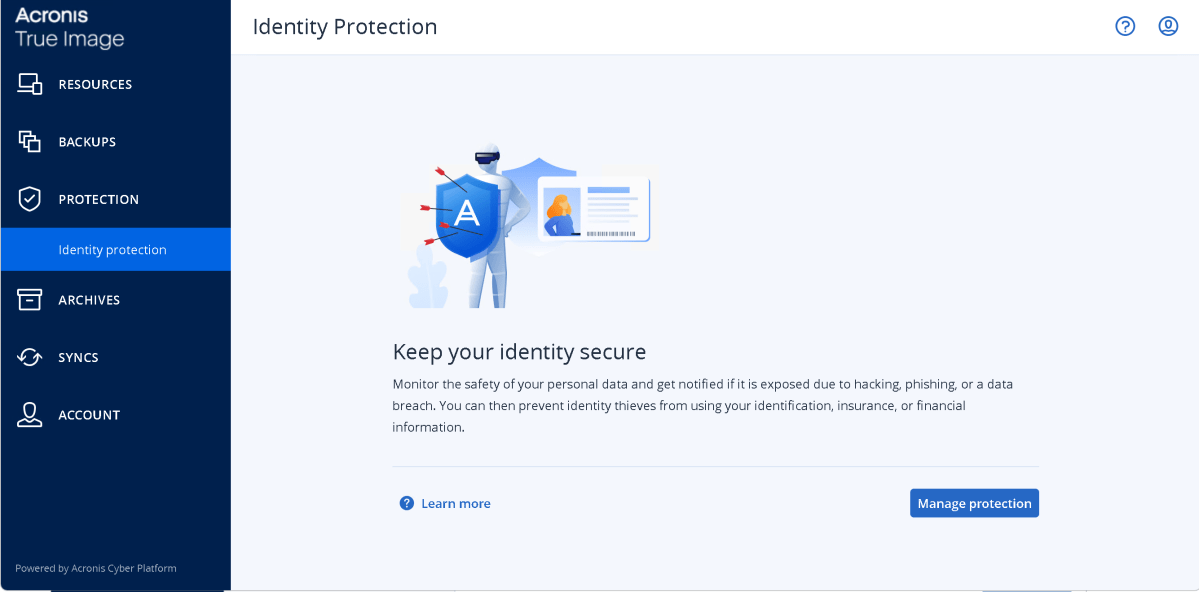Click the Syncs circular arrows icon
Image resolution: width=1199 pixels, height=592 pixels.
(30, 357)
